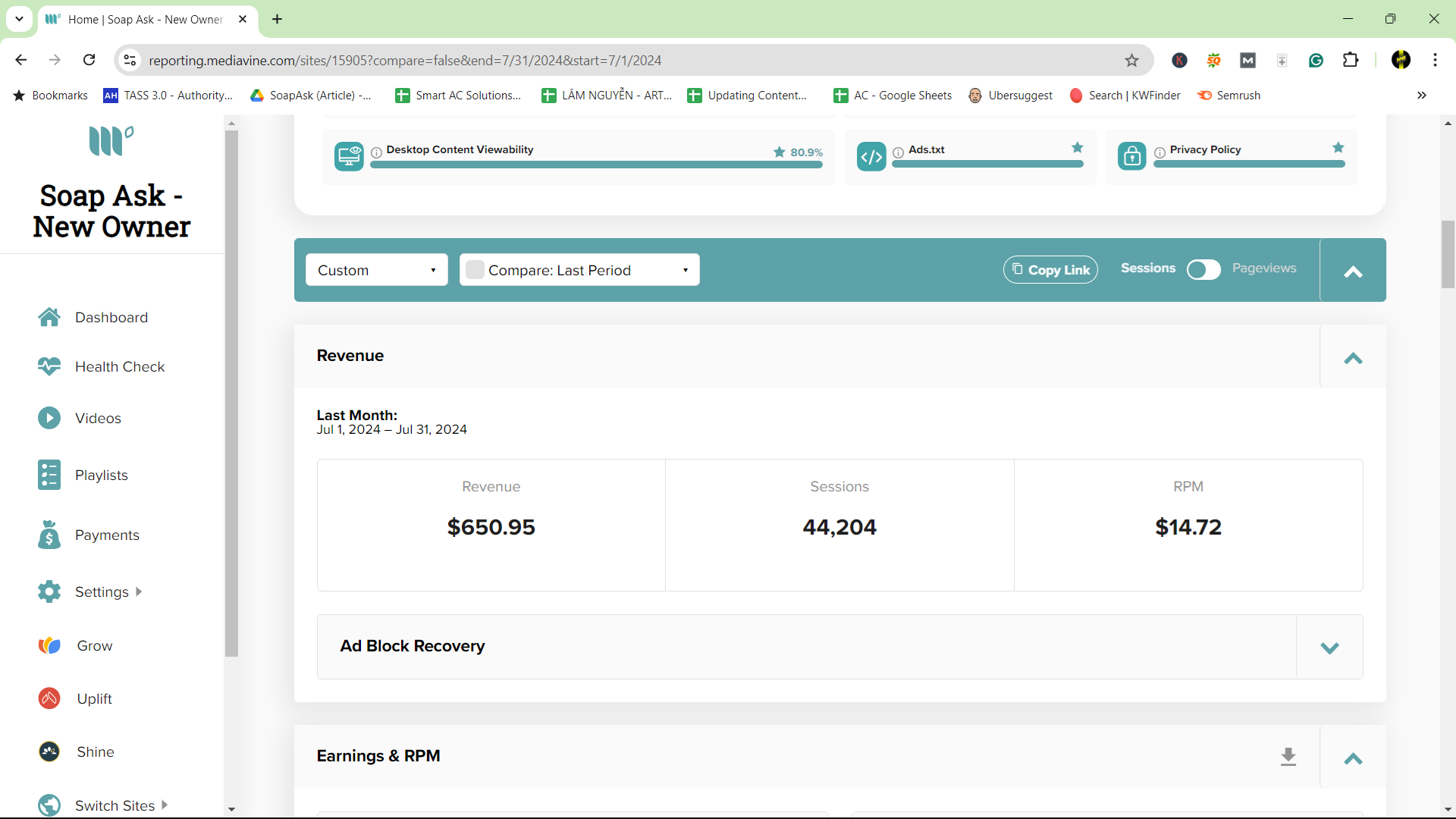Click the Settings gear icon
Screen dimensions: 1456x819
click(x=49, y=591)
